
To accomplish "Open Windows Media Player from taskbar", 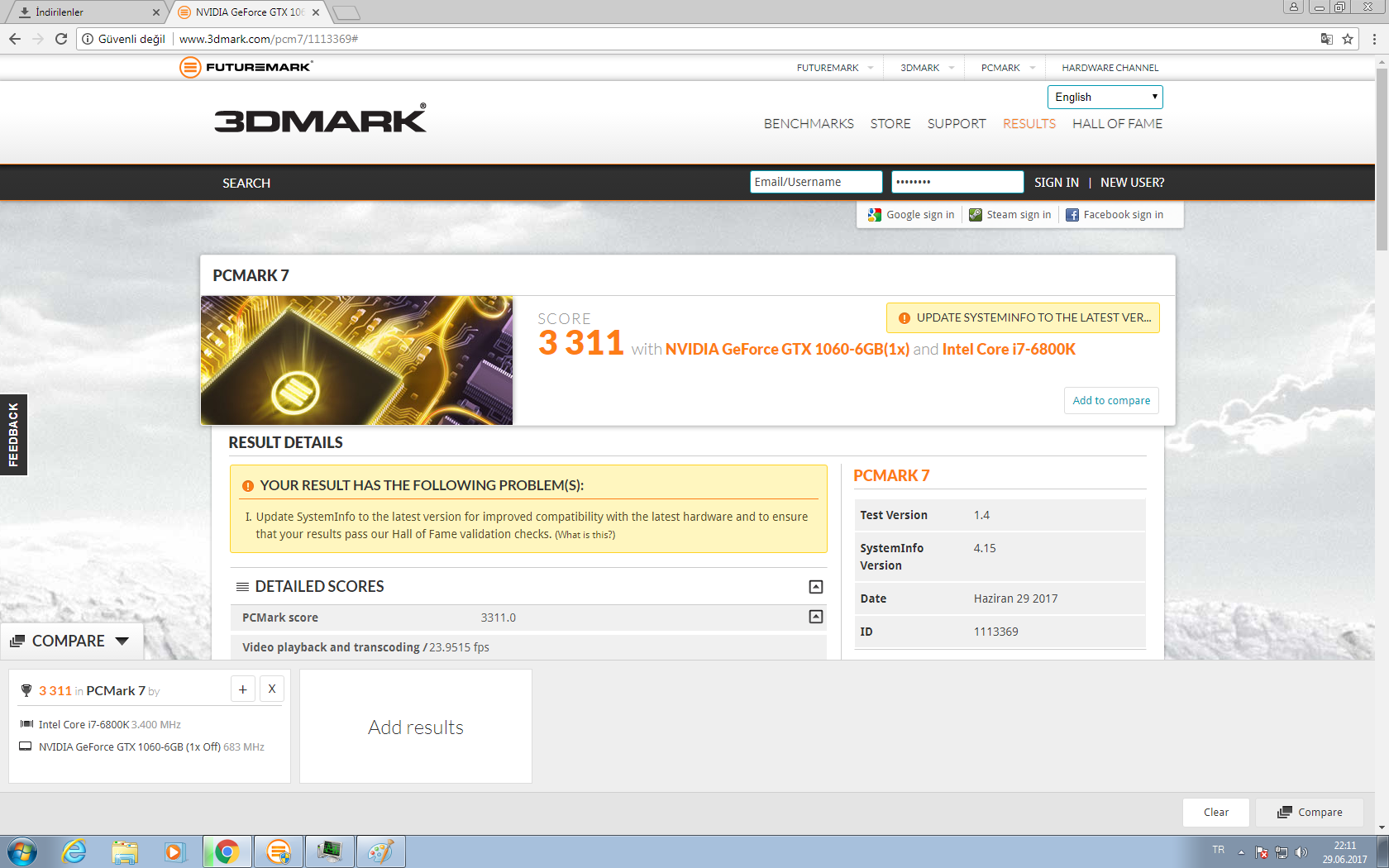I will pyautogui.click(x=175, y=851).
